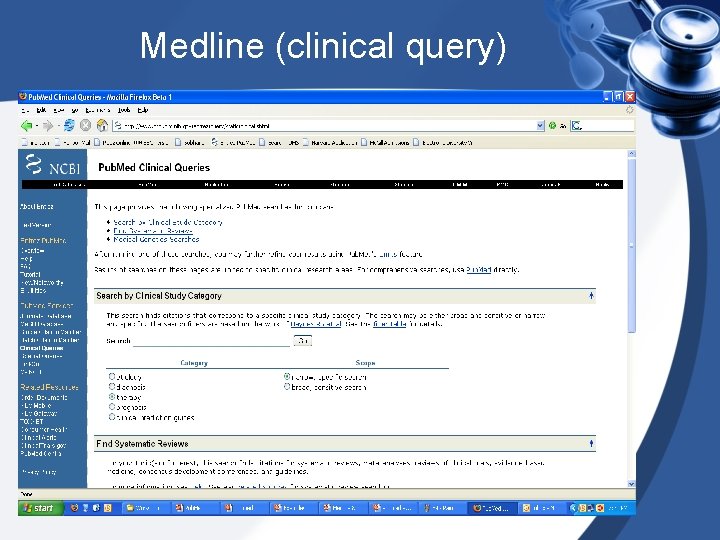This screenshot has height=540, width=720.
Task: Click the browser Back arrow button
Action: click(x=26, y=125)
